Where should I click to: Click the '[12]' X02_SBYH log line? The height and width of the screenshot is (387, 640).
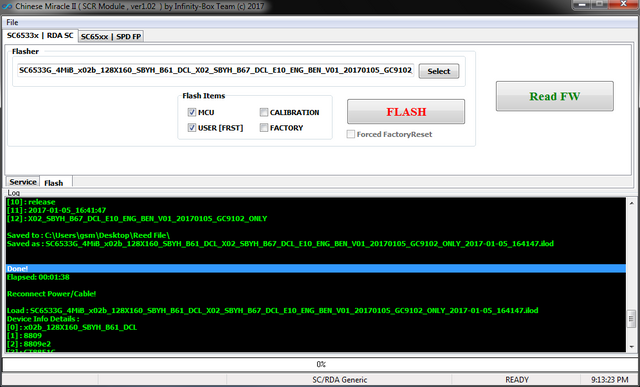137,218
